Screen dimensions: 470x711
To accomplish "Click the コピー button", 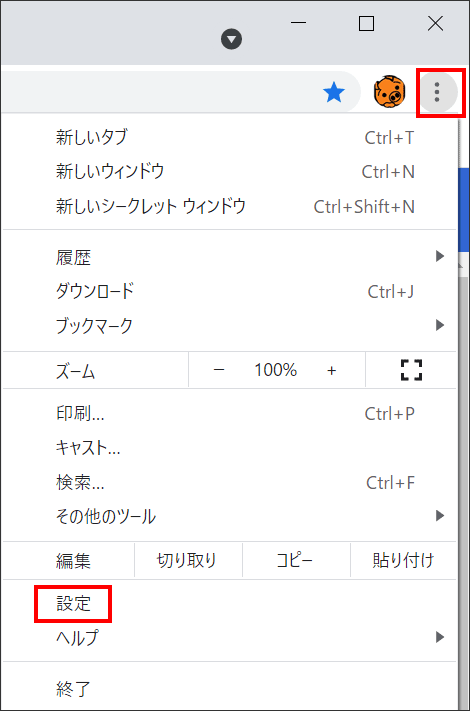I will click(296, 560).
